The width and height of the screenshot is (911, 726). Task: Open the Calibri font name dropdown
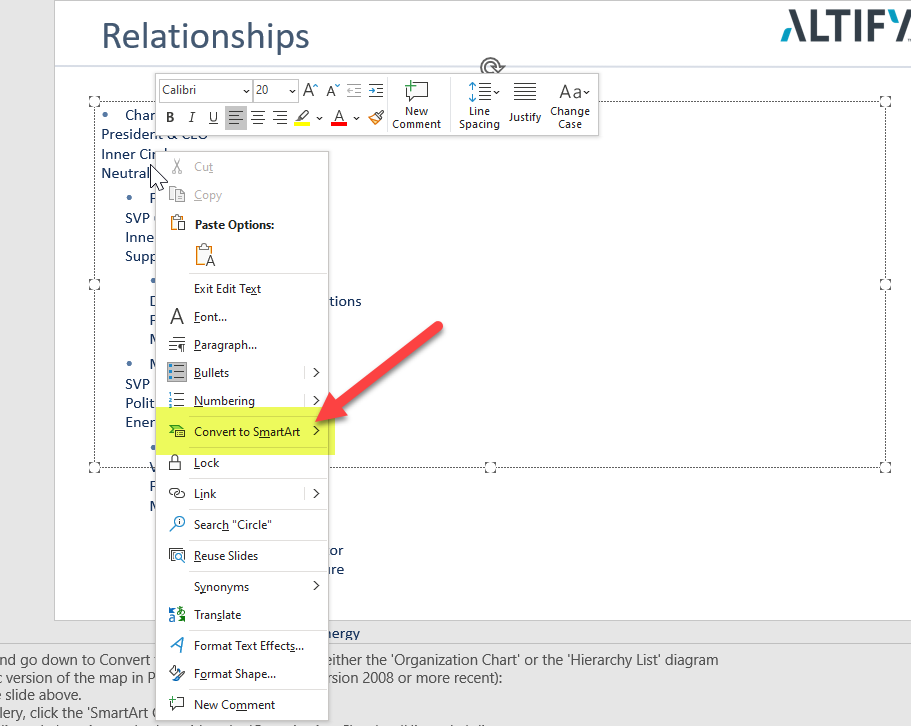tap(244, 90)
